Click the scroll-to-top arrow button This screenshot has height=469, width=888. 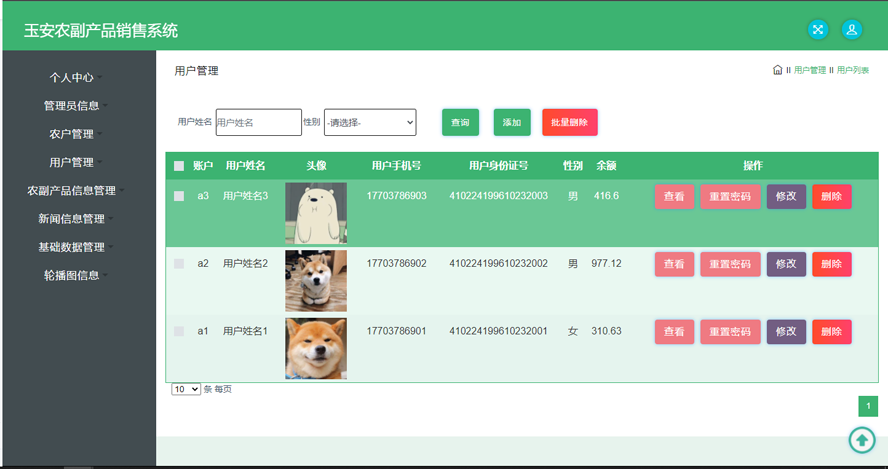[x=862, y=440]
